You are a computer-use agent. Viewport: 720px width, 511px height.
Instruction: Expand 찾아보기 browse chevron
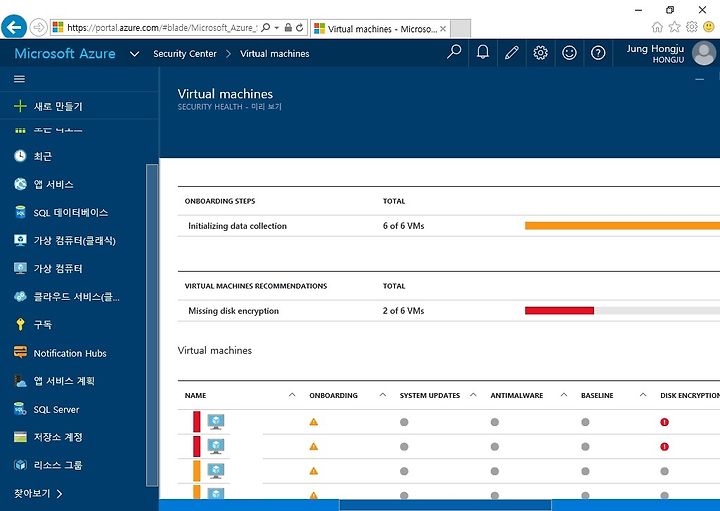point(59,494)
